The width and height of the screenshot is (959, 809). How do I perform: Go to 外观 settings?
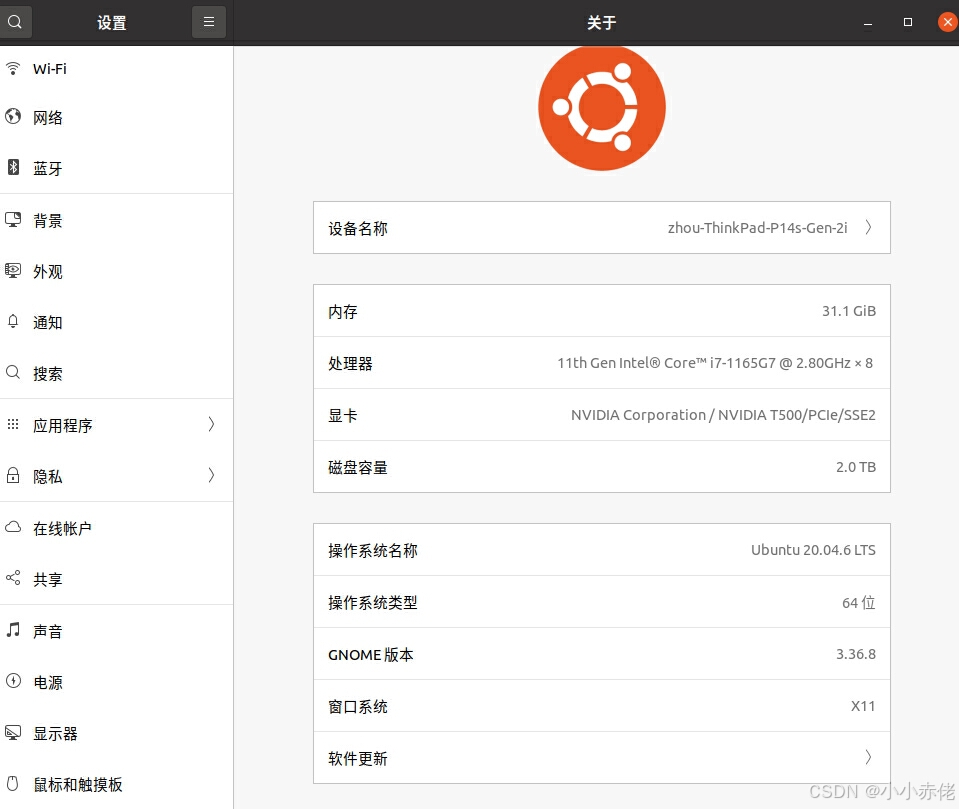[116, 272]
